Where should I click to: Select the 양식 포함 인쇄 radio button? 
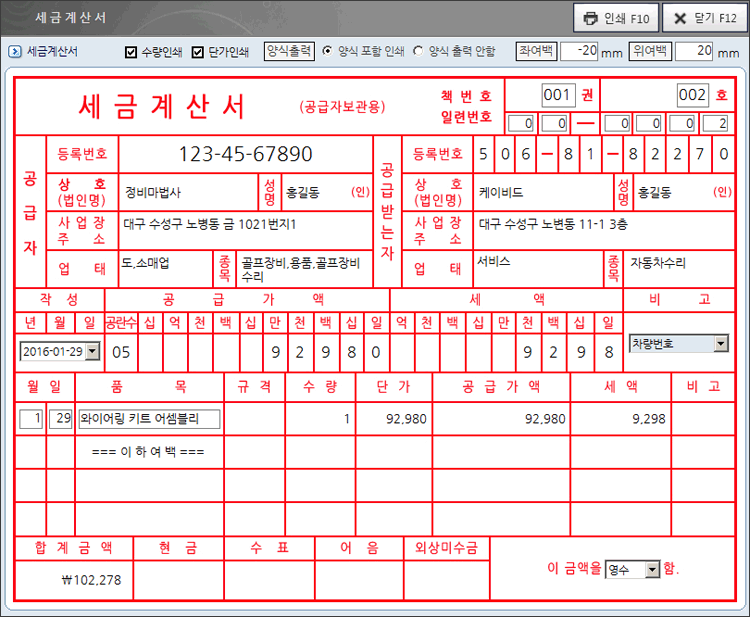[327, 51]
